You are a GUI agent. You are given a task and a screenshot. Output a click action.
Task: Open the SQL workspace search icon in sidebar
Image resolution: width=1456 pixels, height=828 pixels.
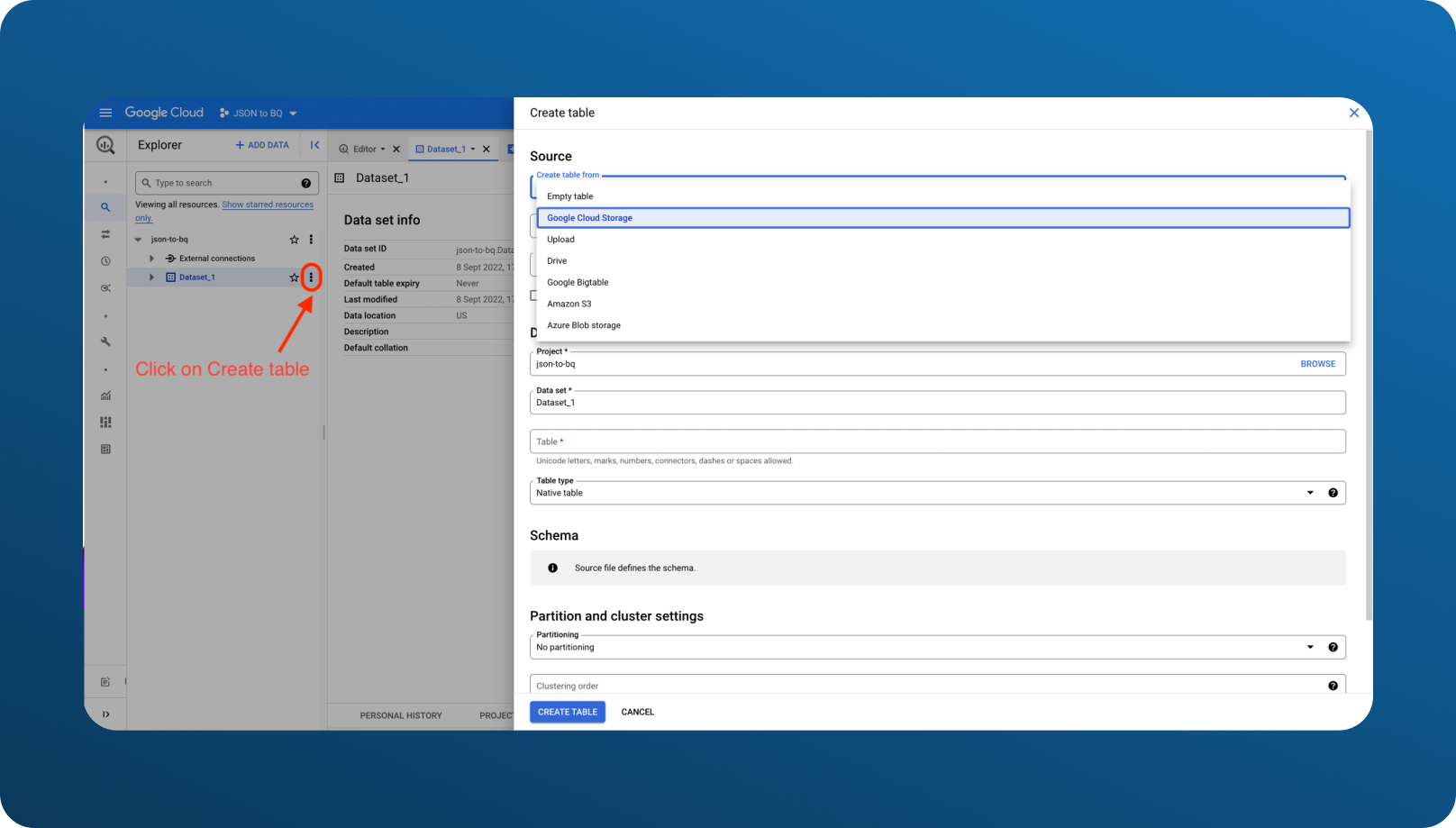105,207
